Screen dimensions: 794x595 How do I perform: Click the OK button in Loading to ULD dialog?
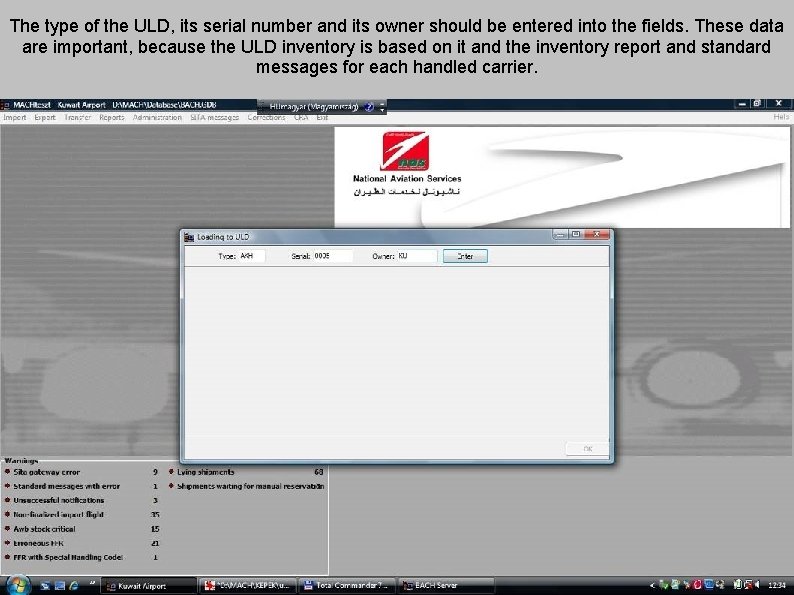[x=587, y=449]
